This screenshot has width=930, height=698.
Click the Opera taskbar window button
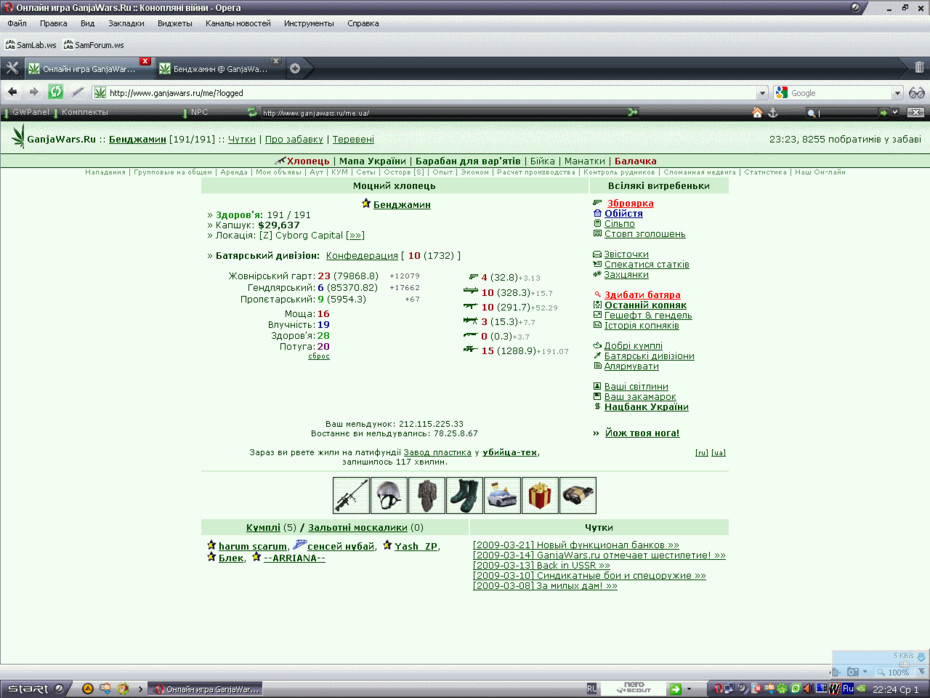(x=205, y=689)
